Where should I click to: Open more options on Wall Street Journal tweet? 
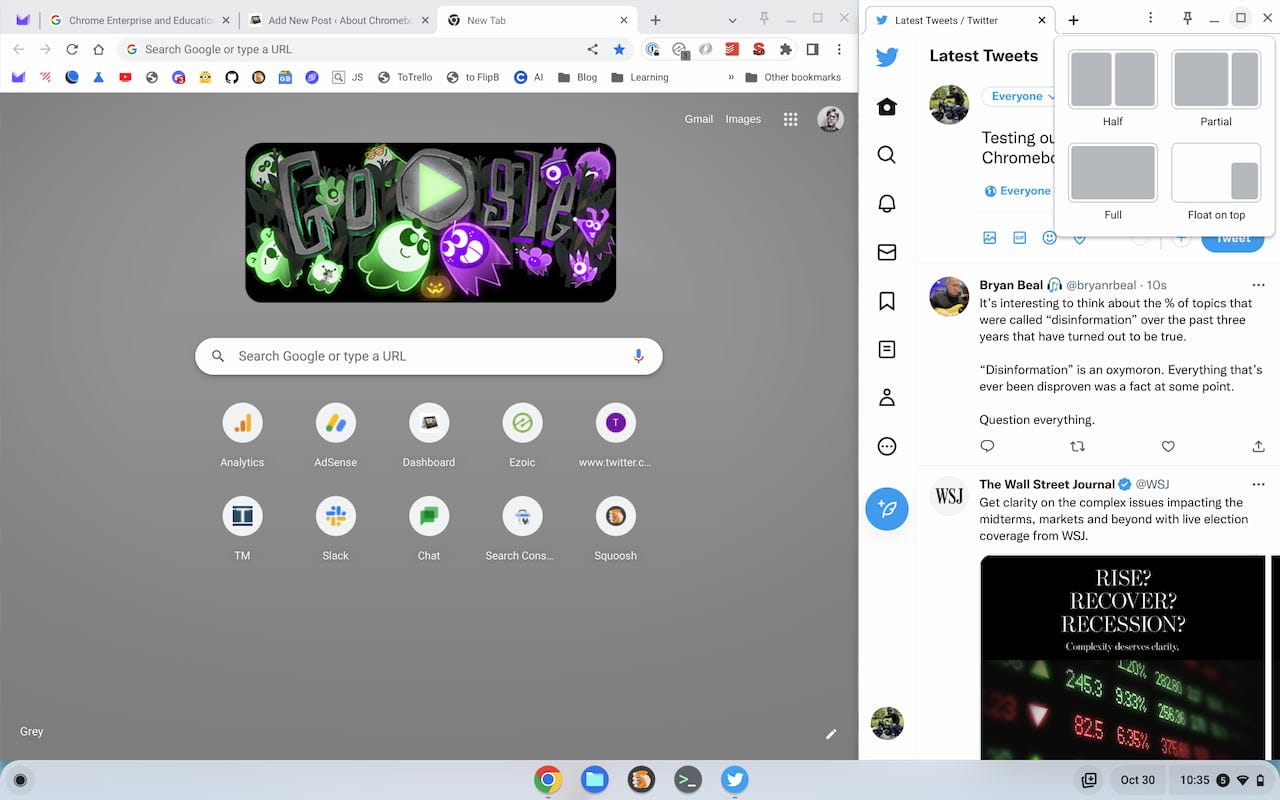[x=1258, y=484]
